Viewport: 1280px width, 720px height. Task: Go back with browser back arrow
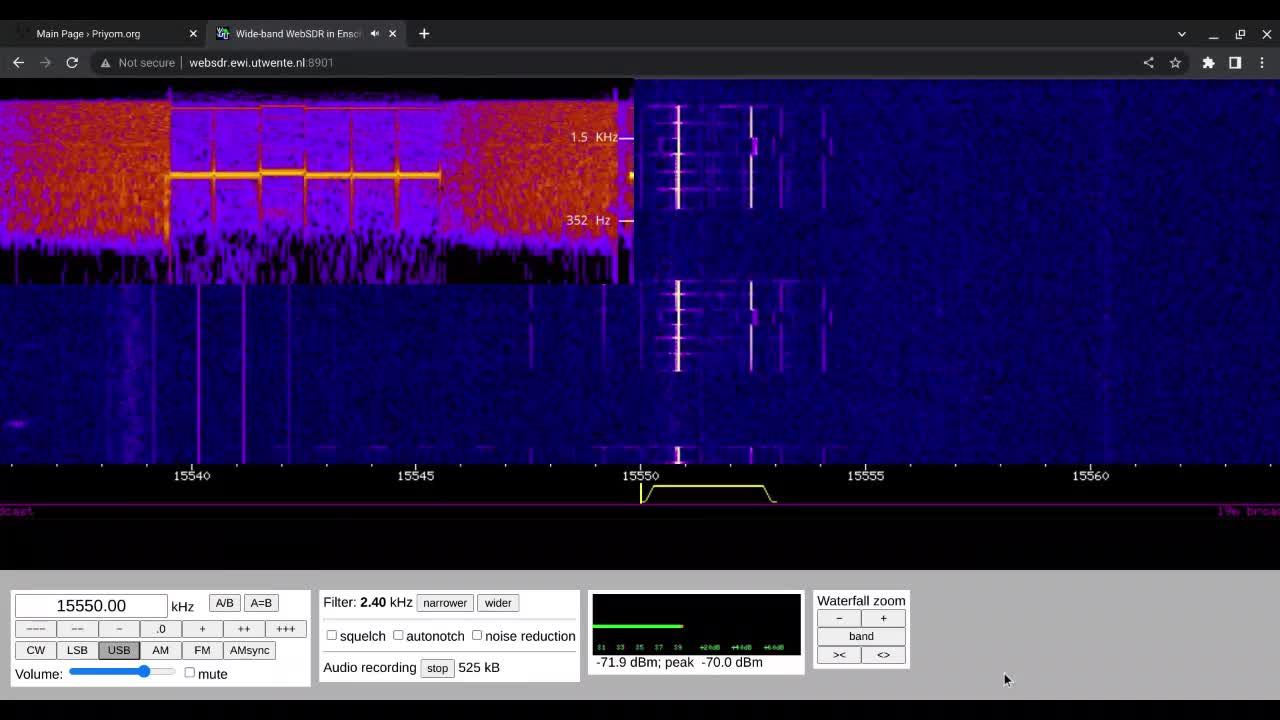click(18, 62)
